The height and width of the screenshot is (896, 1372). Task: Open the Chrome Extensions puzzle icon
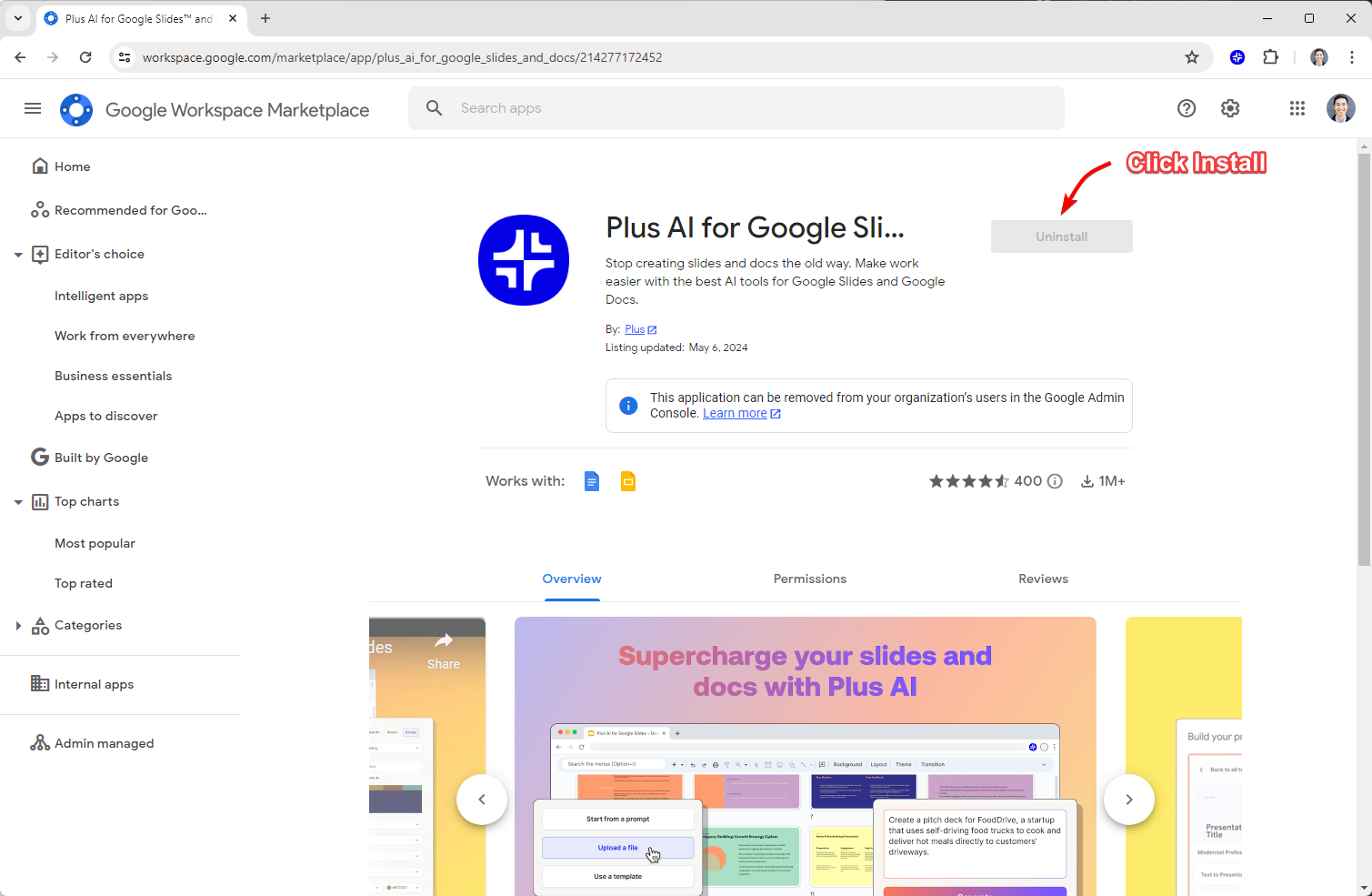(x=1271, y=57)
